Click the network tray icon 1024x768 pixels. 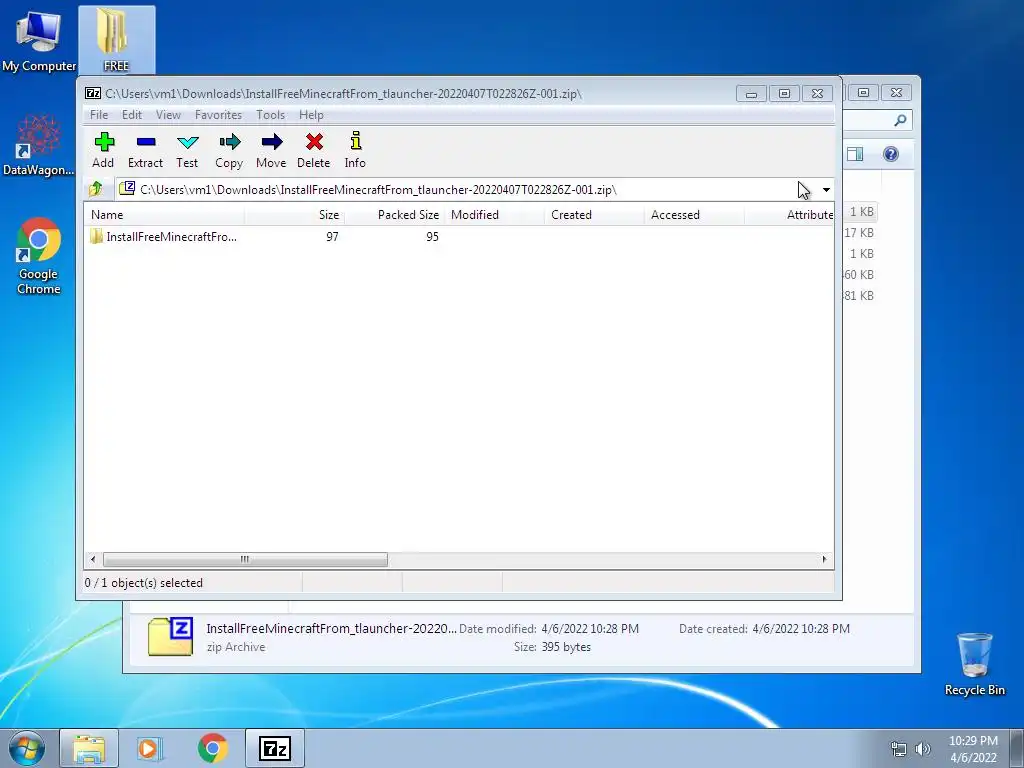899,749
